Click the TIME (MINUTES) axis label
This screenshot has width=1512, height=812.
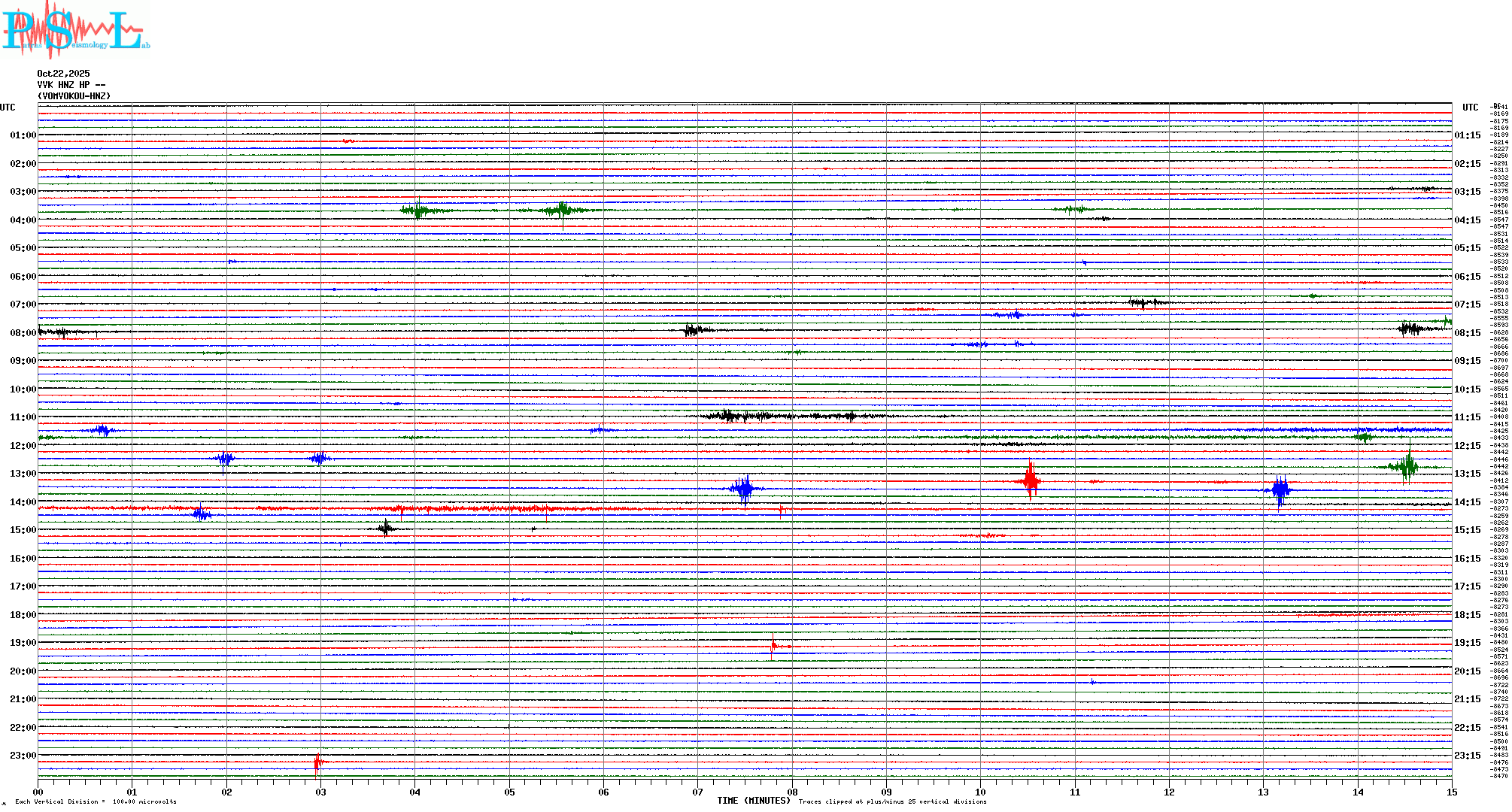pyautogui.click(x=753, y=801)
